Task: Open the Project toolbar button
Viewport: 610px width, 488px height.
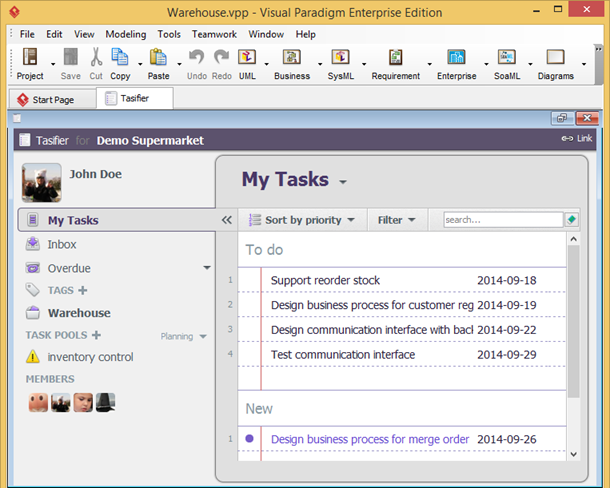Action: coord(30,64)
